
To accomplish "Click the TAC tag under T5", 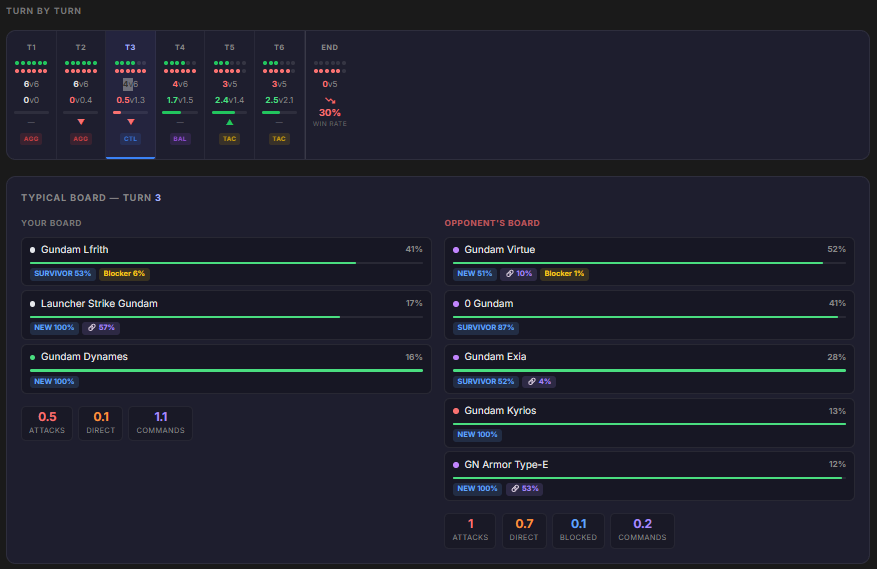I will [x=229, y=139].
